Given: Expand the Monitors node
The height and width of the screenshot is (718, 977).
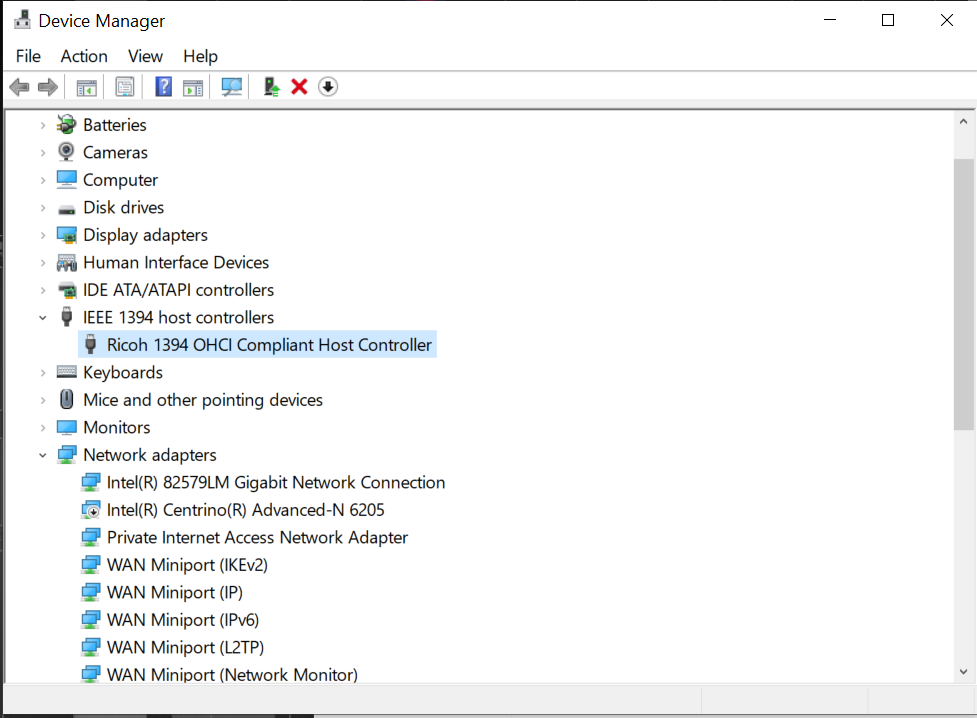Looking at the screenshot, I should 42,428.
